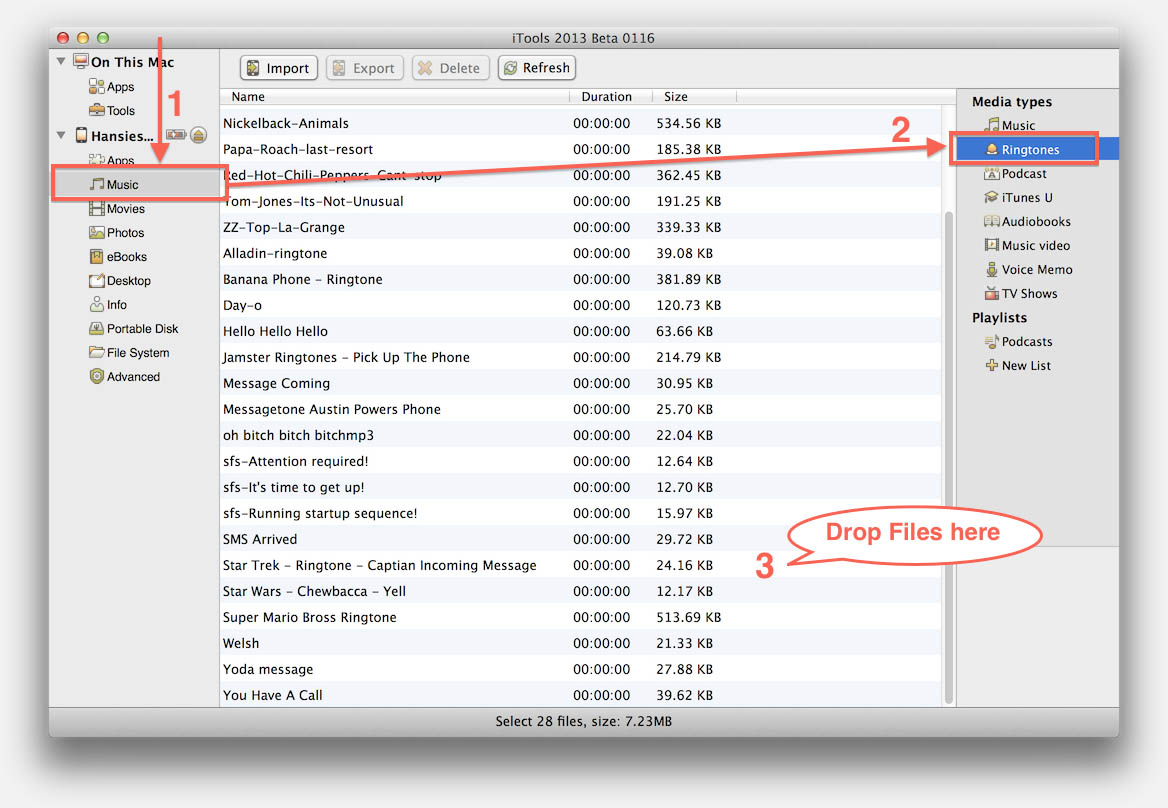Select Star Wars - Chewbacca - Yell

(581, 591)
